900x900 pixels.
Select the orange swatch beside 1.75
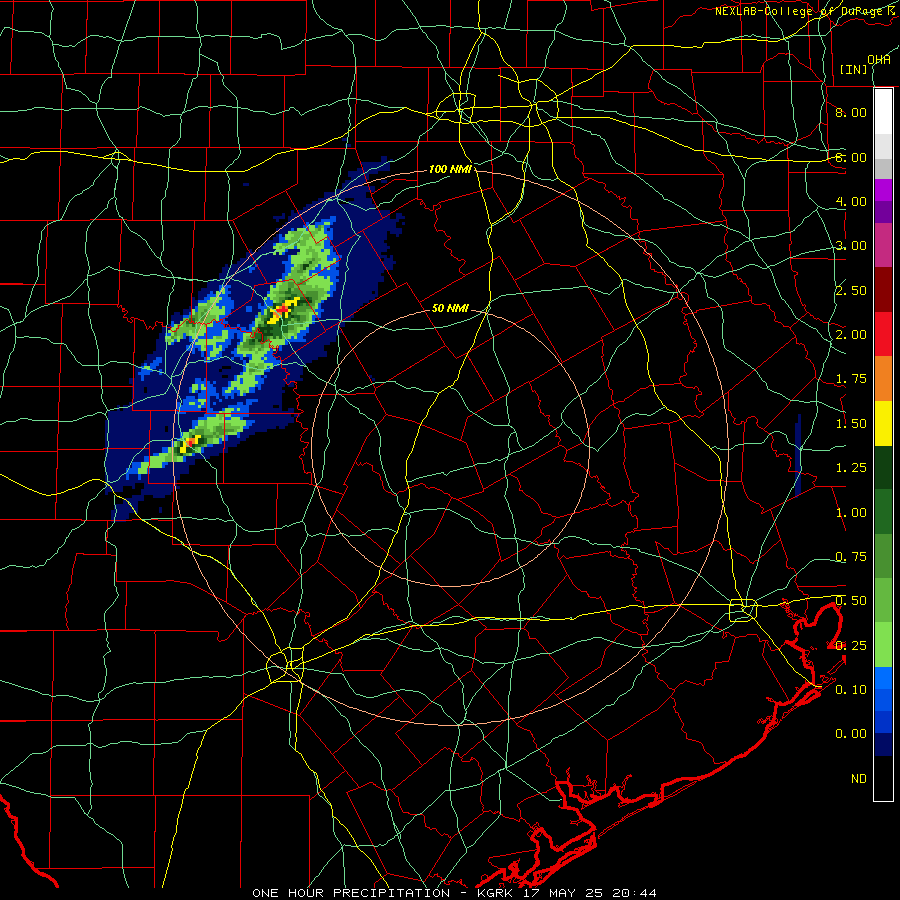[883, 379]
